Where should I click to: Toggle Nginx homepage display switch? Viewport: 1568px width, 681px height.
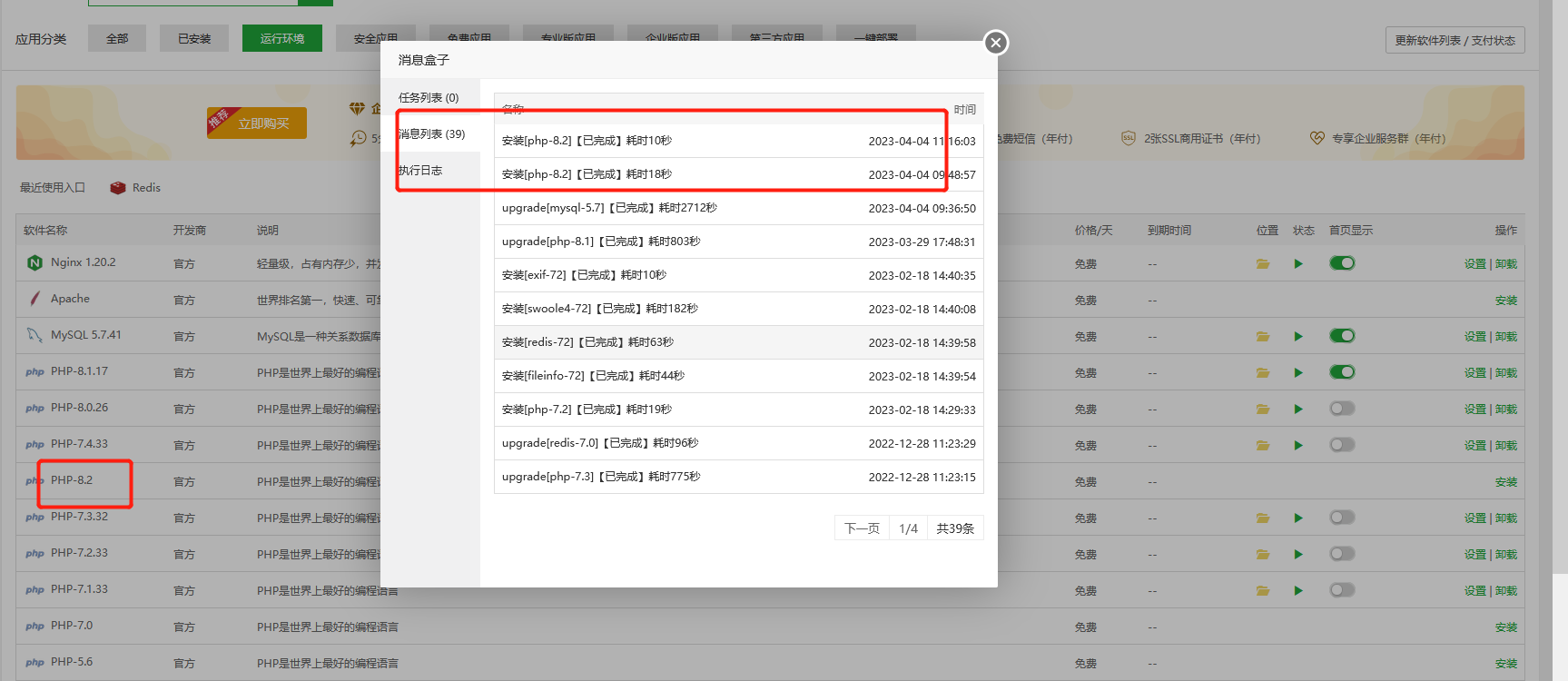pos(1342,262)
